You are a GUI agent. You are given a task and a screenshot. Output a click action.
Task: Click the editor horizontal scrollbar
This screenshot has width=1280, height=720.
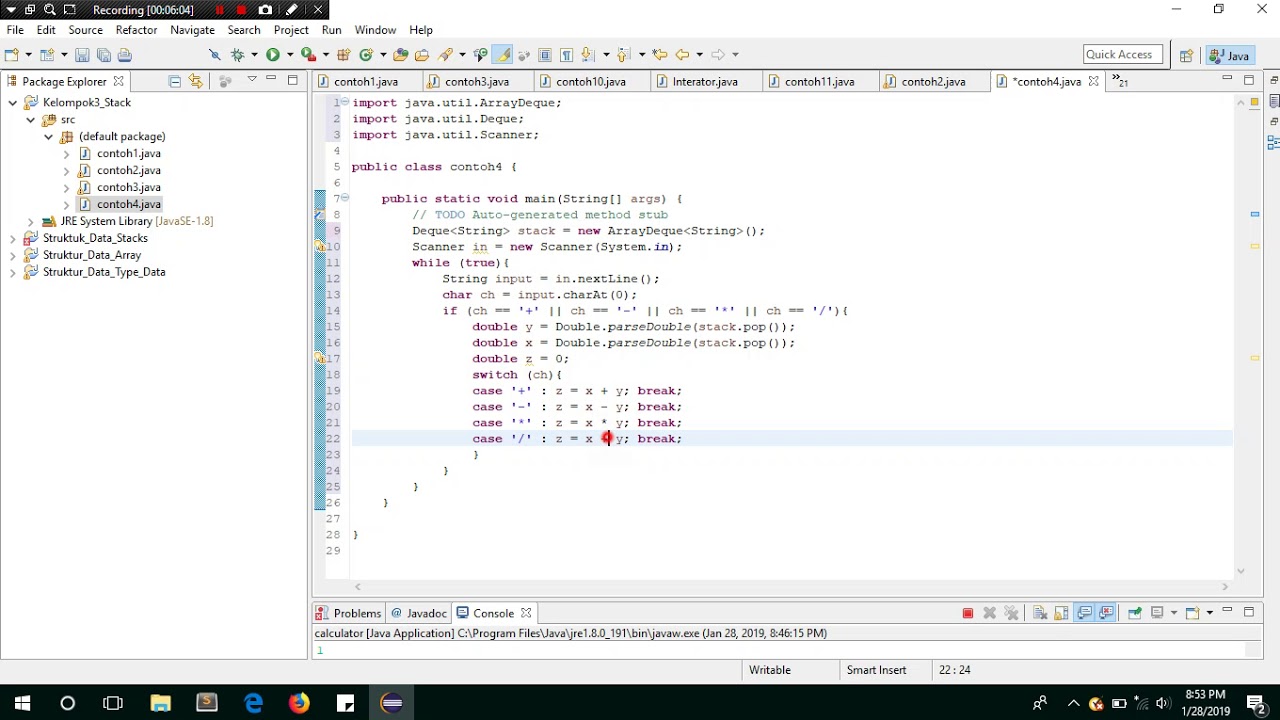click(790, 587)
